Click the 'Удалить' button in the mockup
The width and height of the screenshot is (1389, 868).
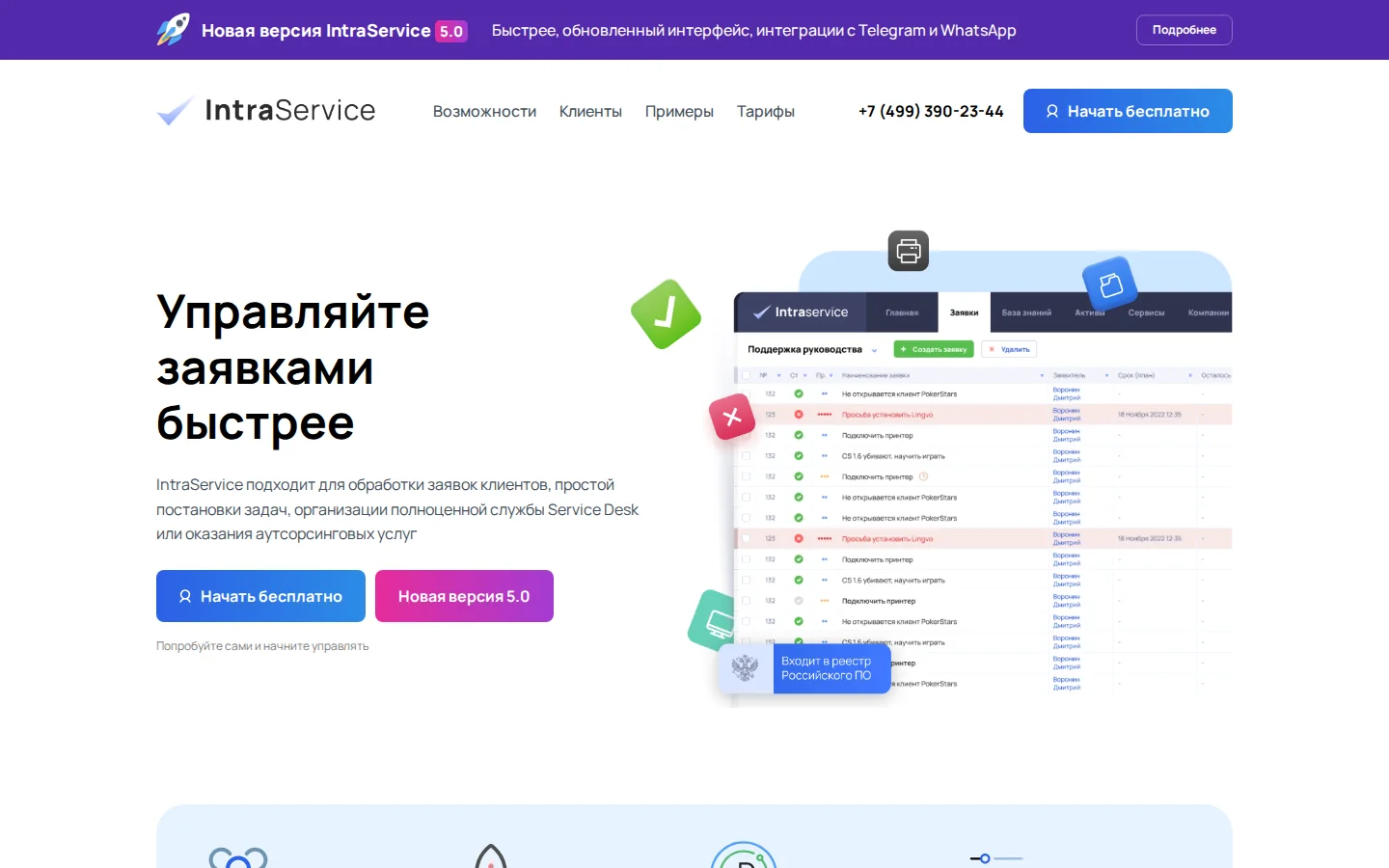tap(1009, 349)
